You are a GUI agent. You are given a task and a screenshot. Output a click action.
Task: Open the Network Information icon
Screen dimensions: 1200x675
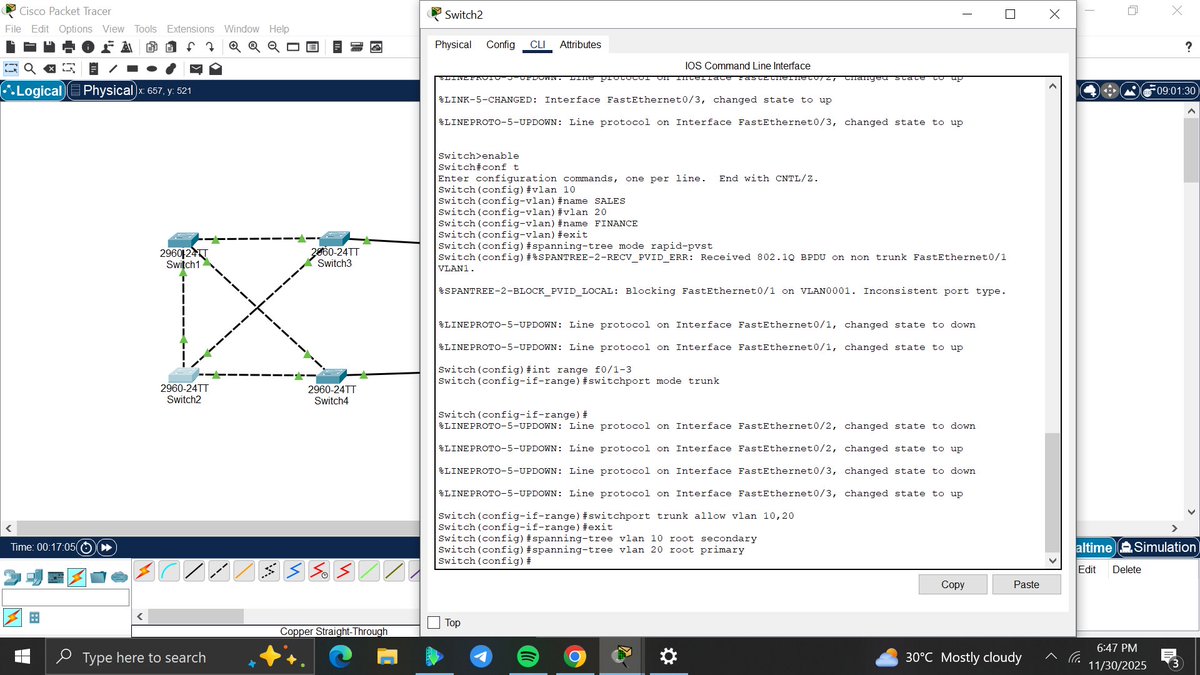tap(88, 47)
